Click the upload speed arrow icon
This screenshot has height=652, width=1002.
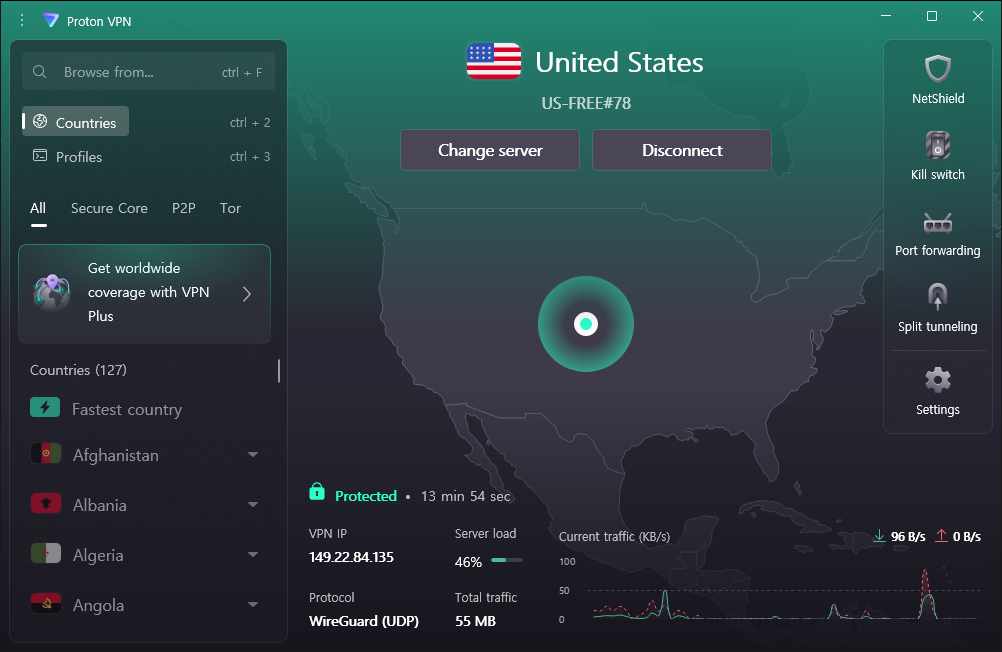click(x=941, y=536)
